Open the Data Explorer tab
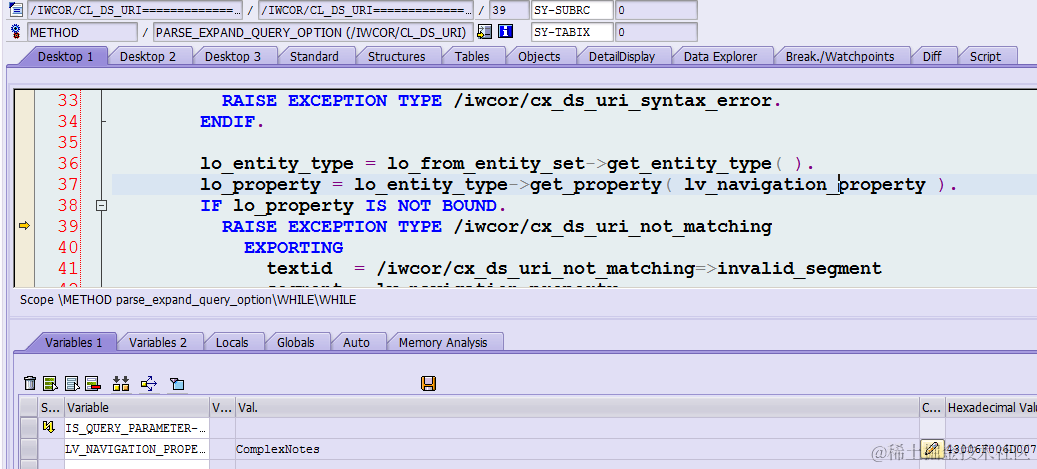Image resolution: width=1037 pixels, height=469 pixels. pos(720,56)
